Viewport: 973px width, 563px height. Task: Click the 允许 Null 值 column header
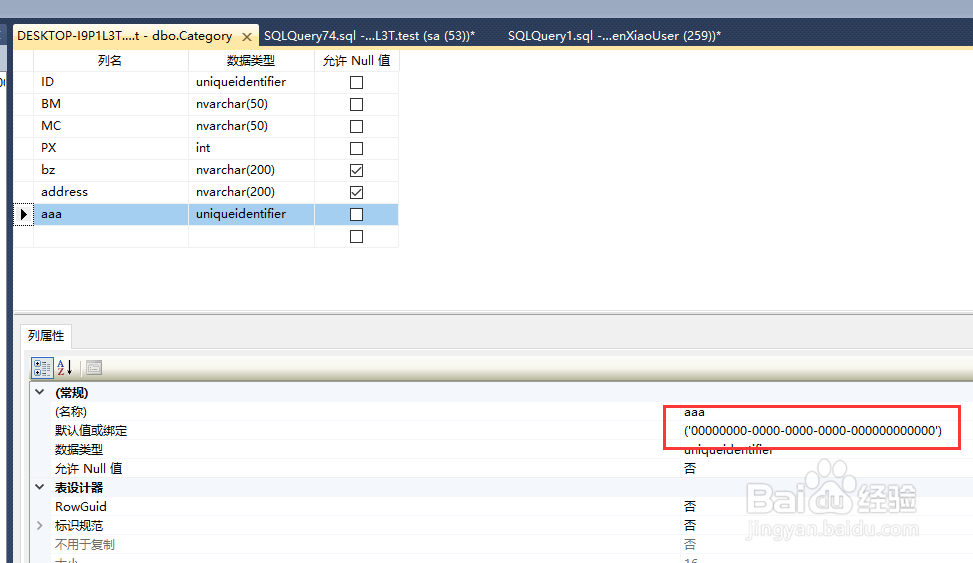(356, 61)
